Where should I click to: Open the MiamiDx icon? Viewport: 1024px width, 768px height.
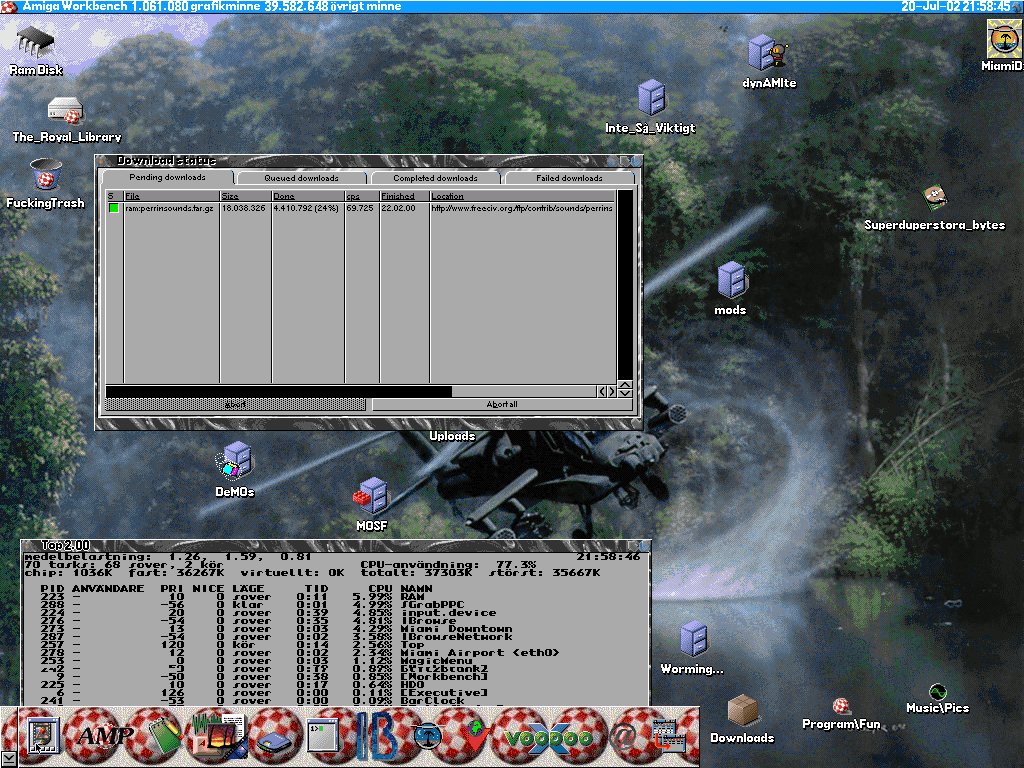1002,40
